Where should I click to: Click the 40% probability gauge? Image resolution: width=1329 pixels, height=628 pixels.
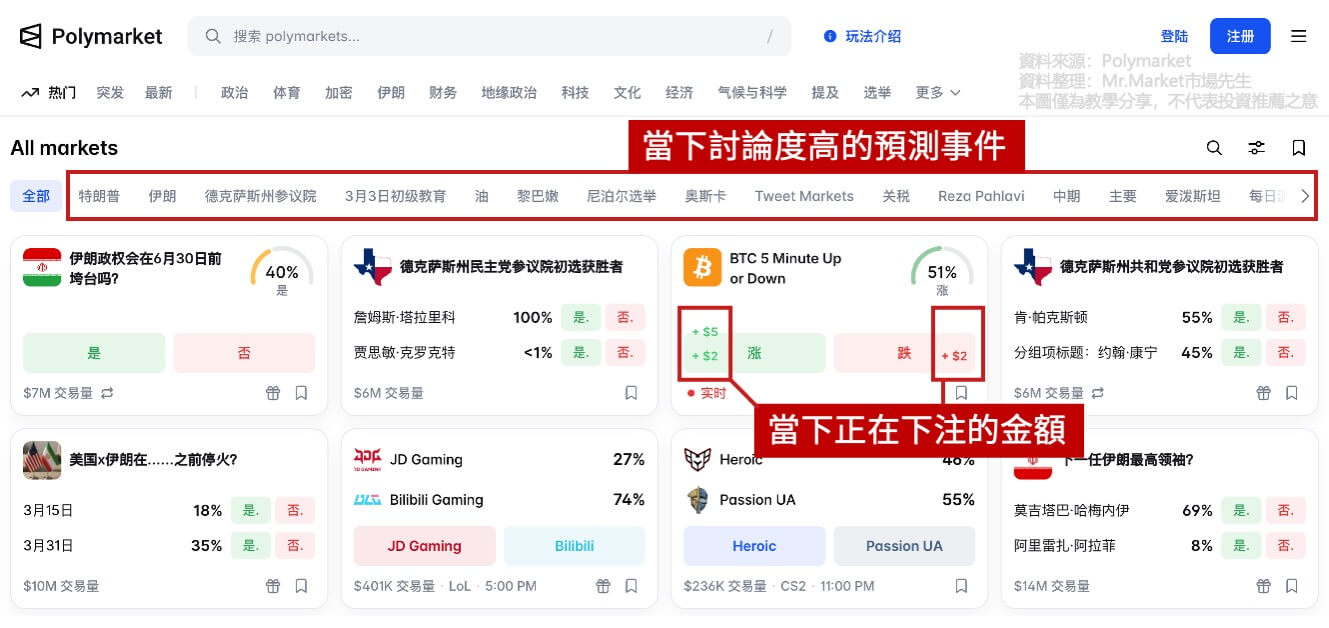coord(282,271)
